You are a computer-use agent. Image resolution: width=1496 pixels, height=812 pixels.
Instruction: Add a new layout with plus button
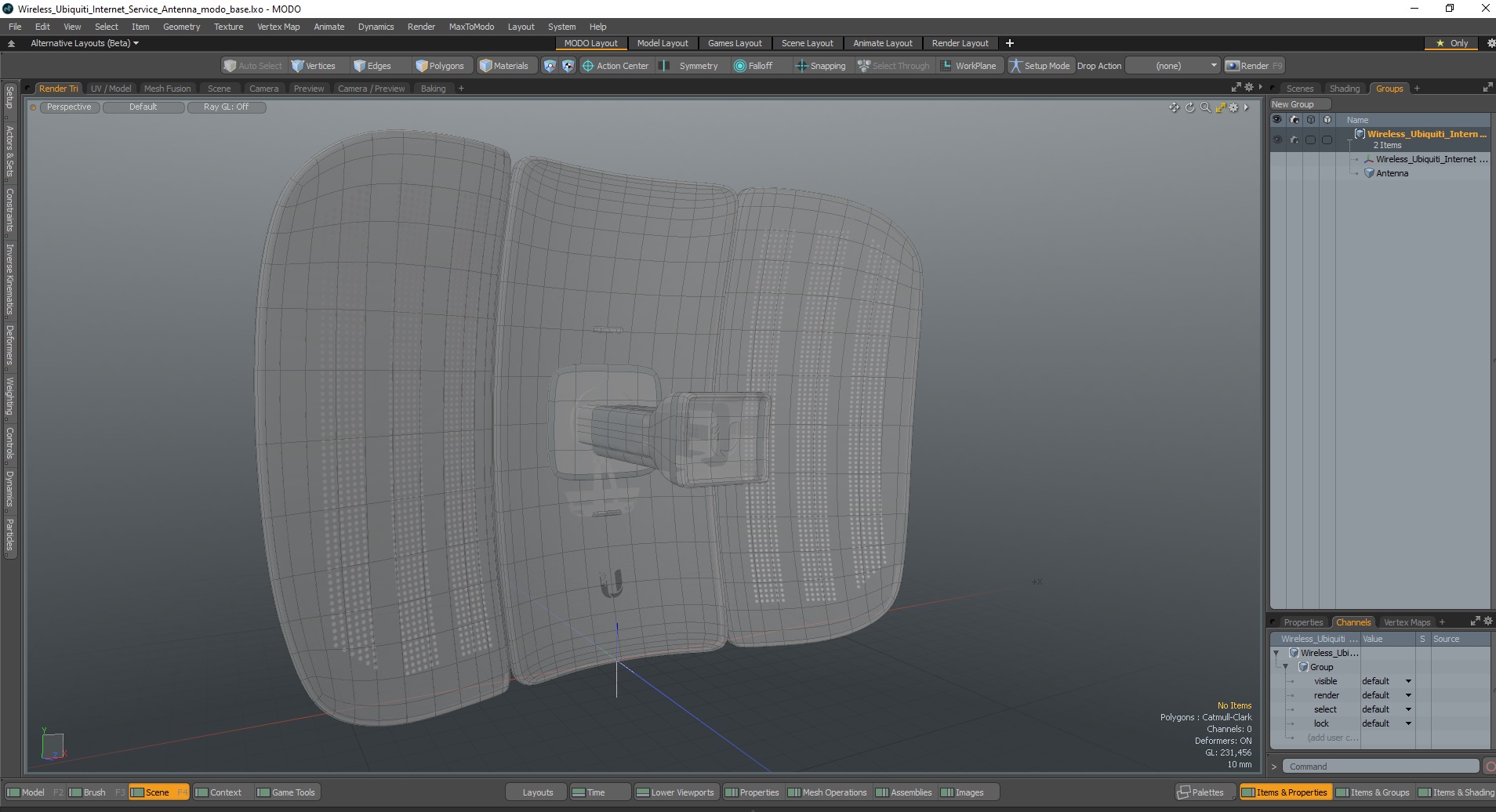(x=1010, y=43)
